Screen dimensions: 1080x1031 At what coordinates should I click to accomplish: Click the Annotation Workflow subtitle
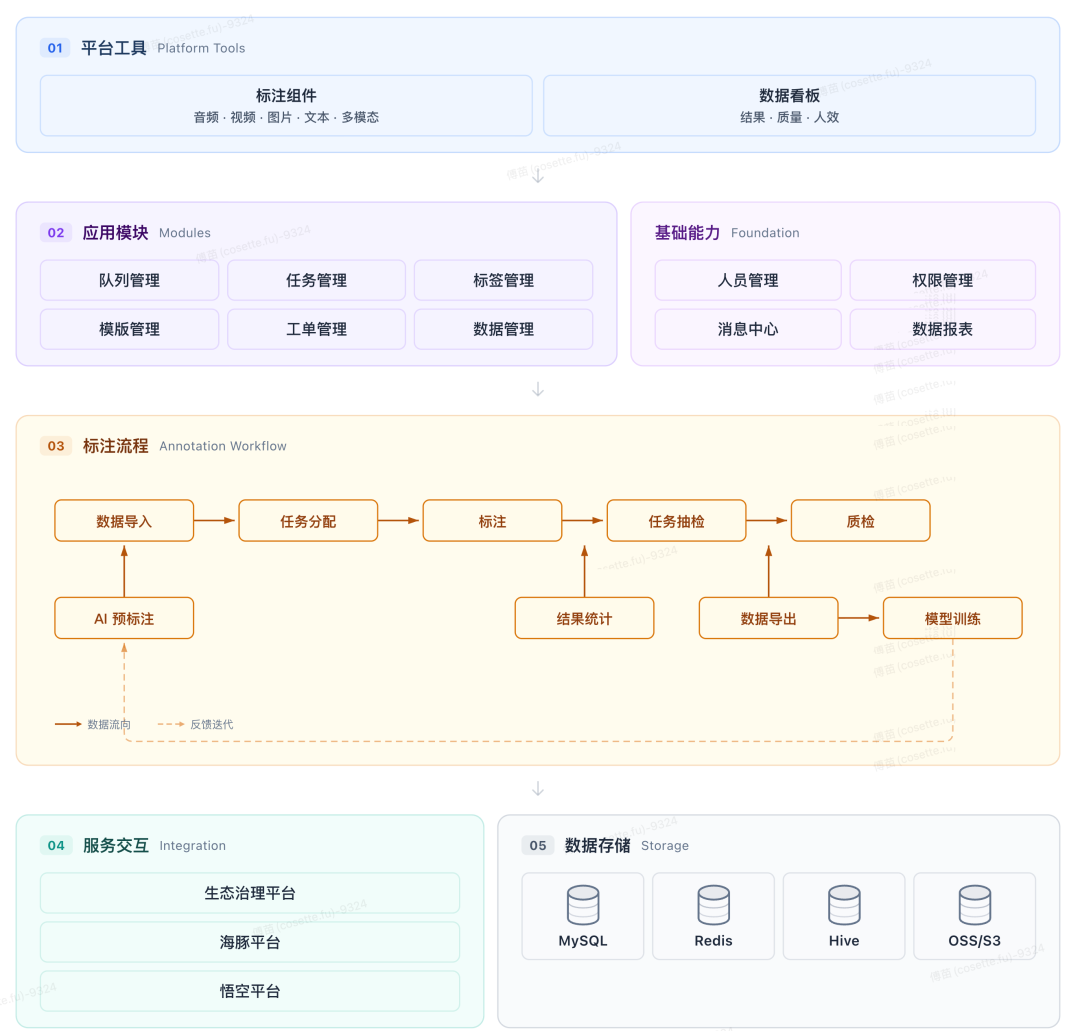pyautogui.click(x=223, y=446)
